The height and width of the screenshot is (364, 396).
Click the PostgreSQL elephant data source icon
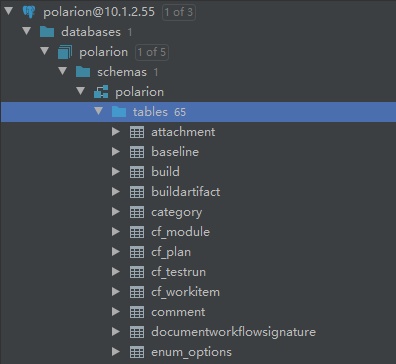[x=29, y=12]
